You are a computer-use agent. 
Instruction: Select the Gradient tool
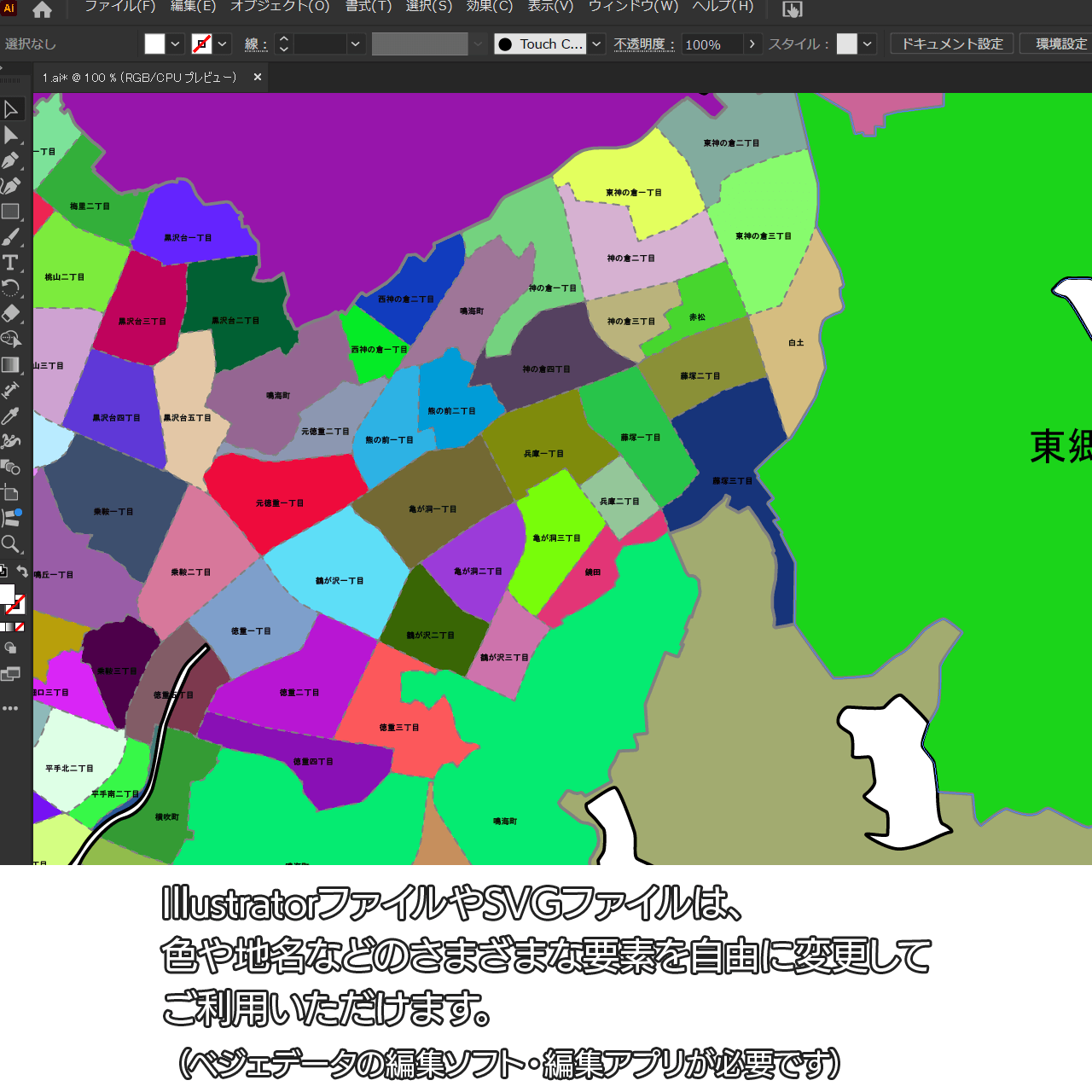[11, 364]
